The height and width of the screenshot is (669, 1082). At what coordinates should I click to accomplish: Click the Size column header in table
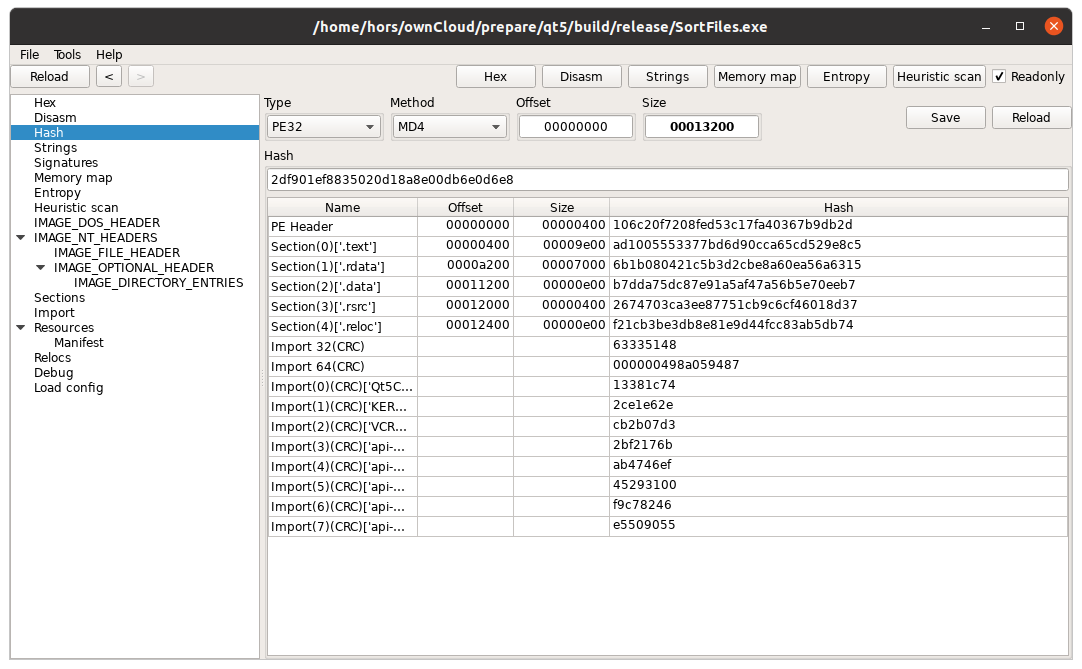[562, 207]
